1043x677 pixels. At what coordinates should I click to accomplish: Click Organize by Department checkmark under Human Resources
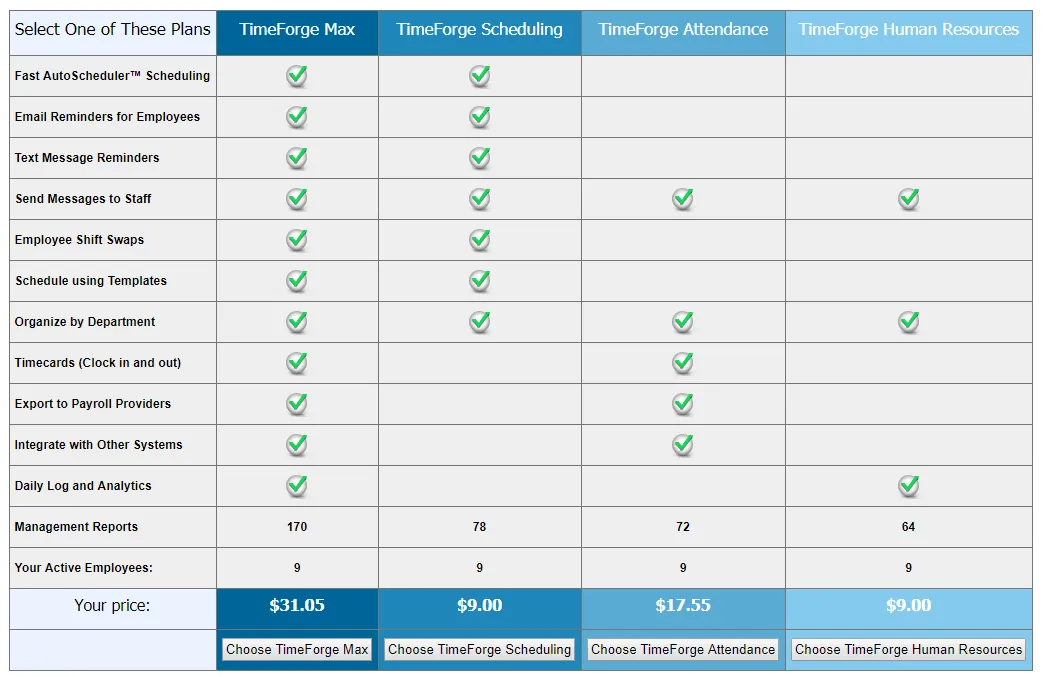tap(909, 322)
